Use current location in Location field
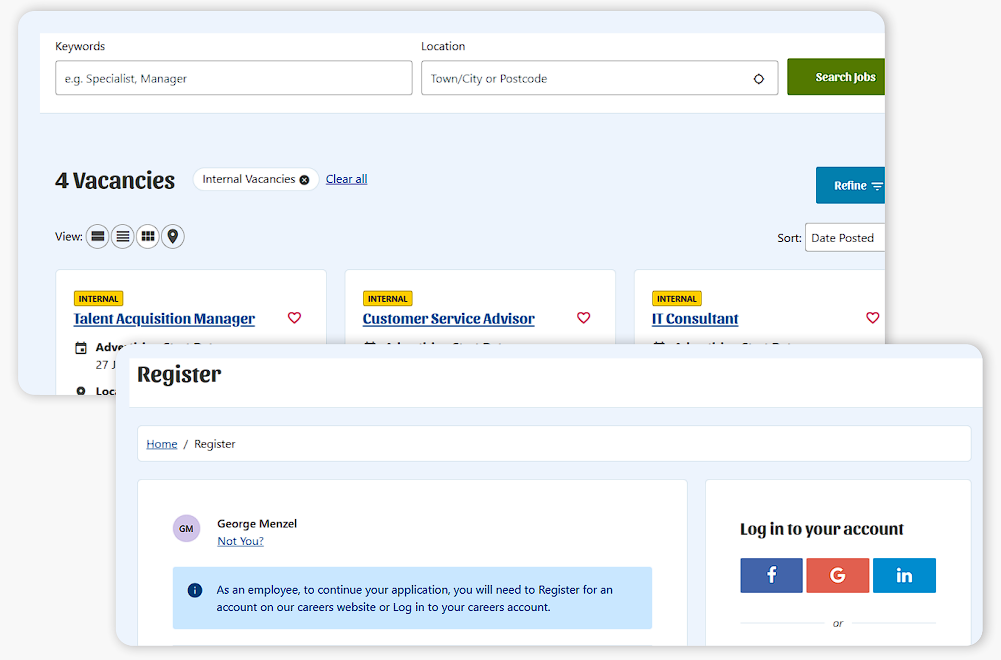 [758, 79]
